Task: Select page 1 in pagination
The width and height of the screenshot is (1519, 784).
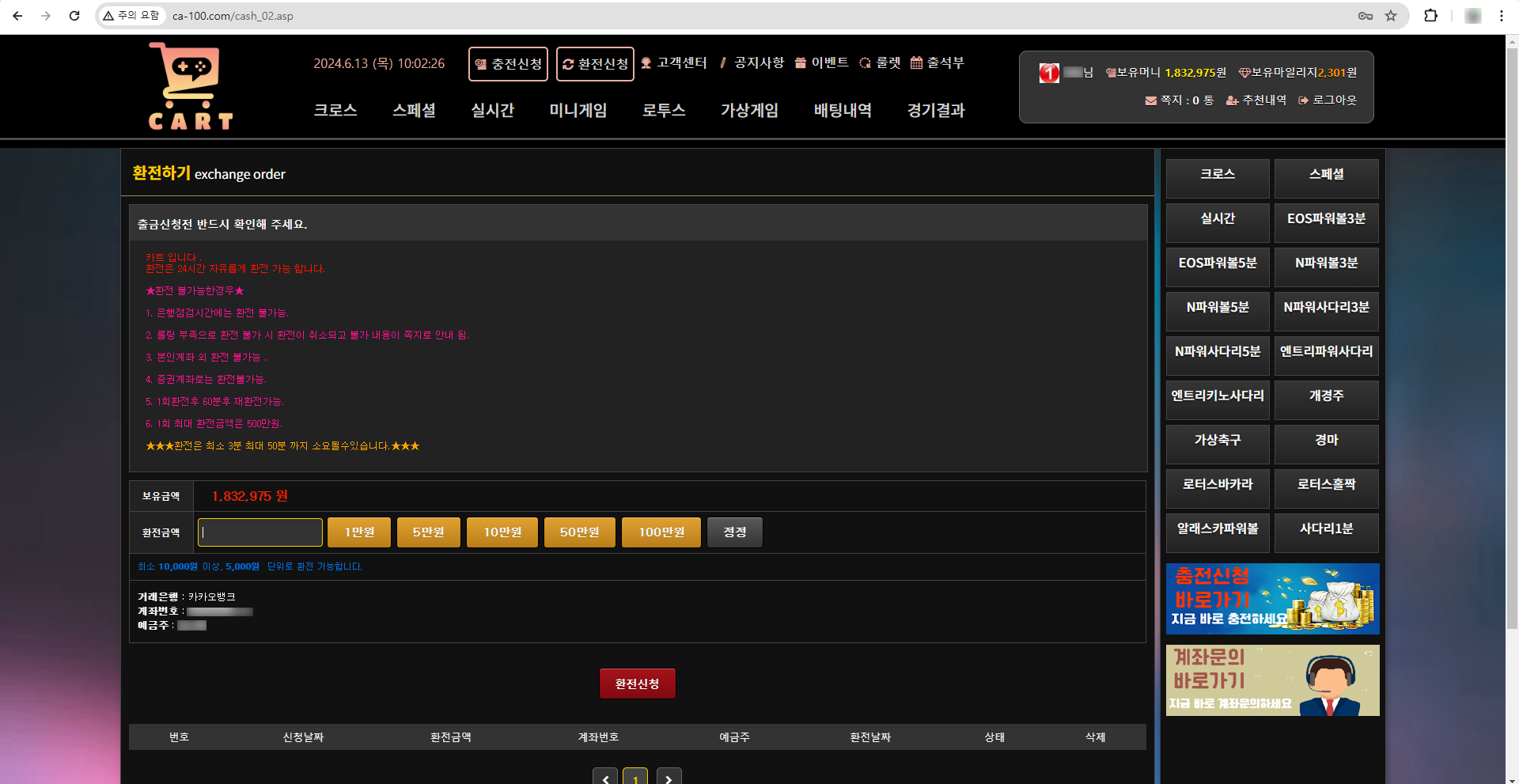Action: [635, 777]
